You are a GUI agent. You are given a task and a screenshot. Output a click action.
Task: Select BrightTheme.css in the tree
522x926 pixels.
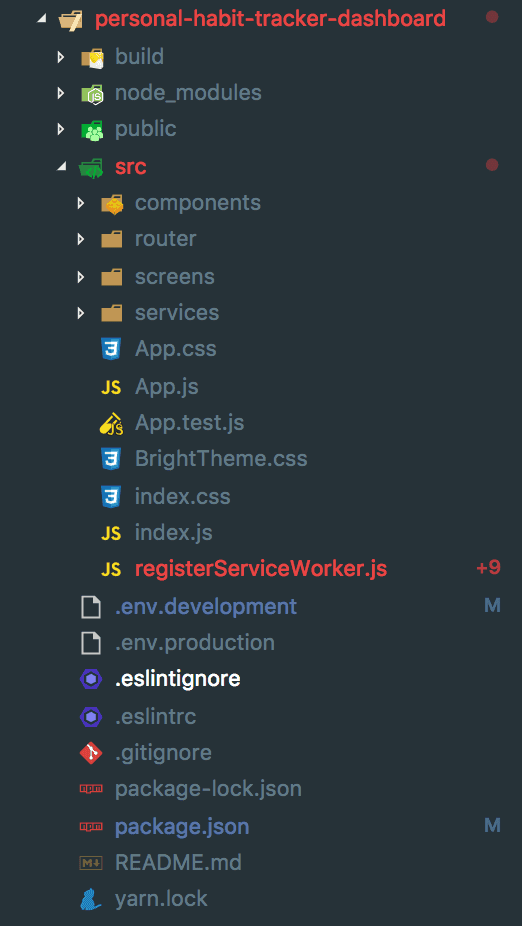coord(221,459)
